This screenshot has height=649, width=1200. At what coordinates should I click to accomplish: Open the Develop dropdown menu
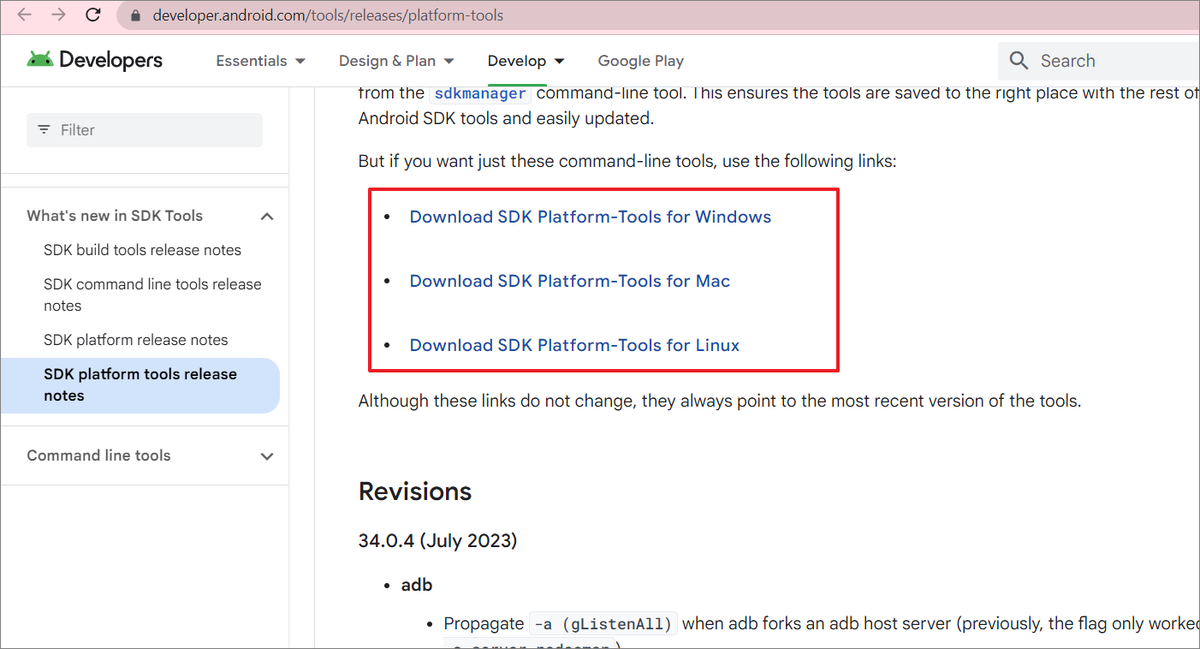coord(526,61)
